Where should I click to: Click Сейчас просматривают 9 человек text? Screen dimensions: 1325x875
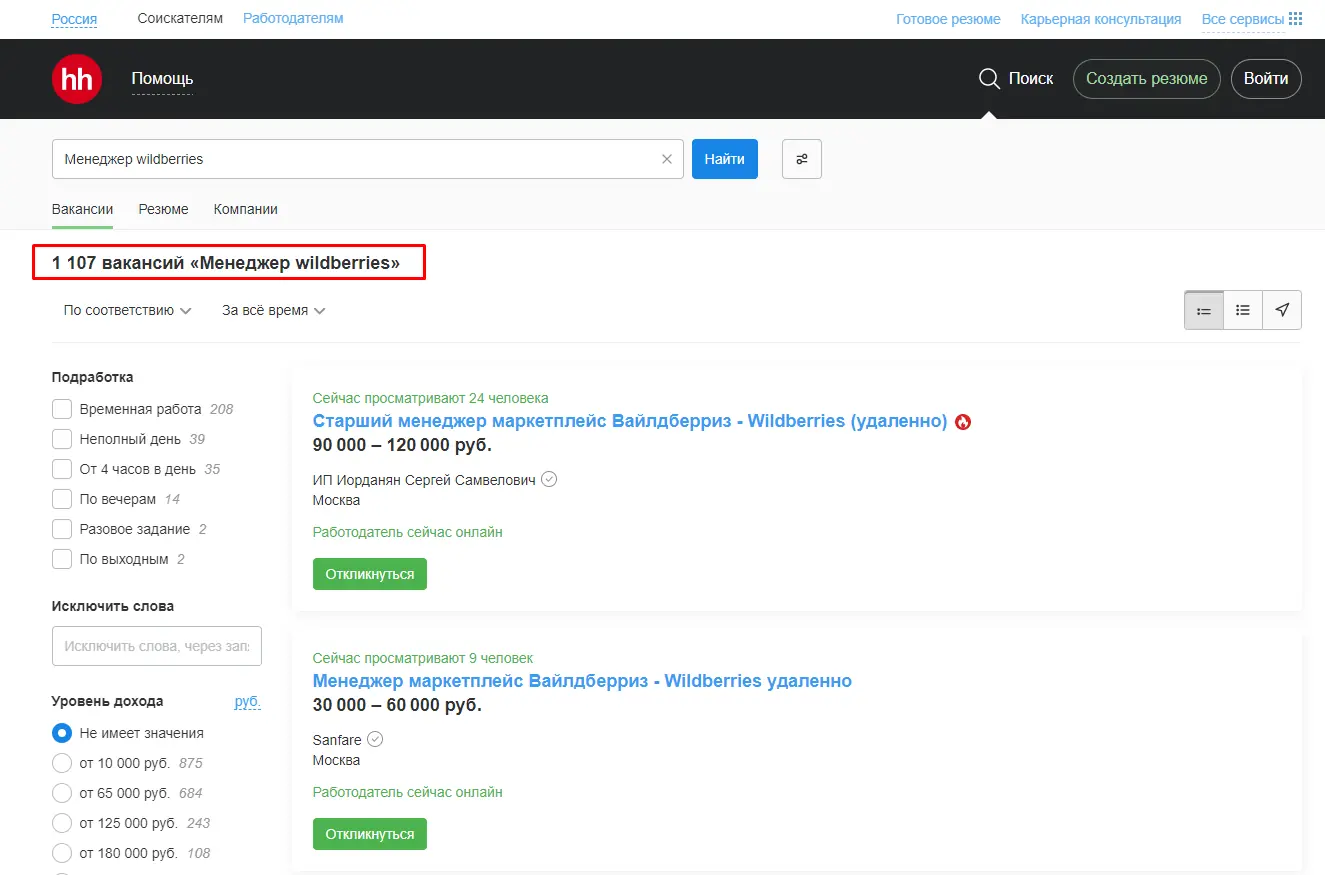tap(423, 658)
